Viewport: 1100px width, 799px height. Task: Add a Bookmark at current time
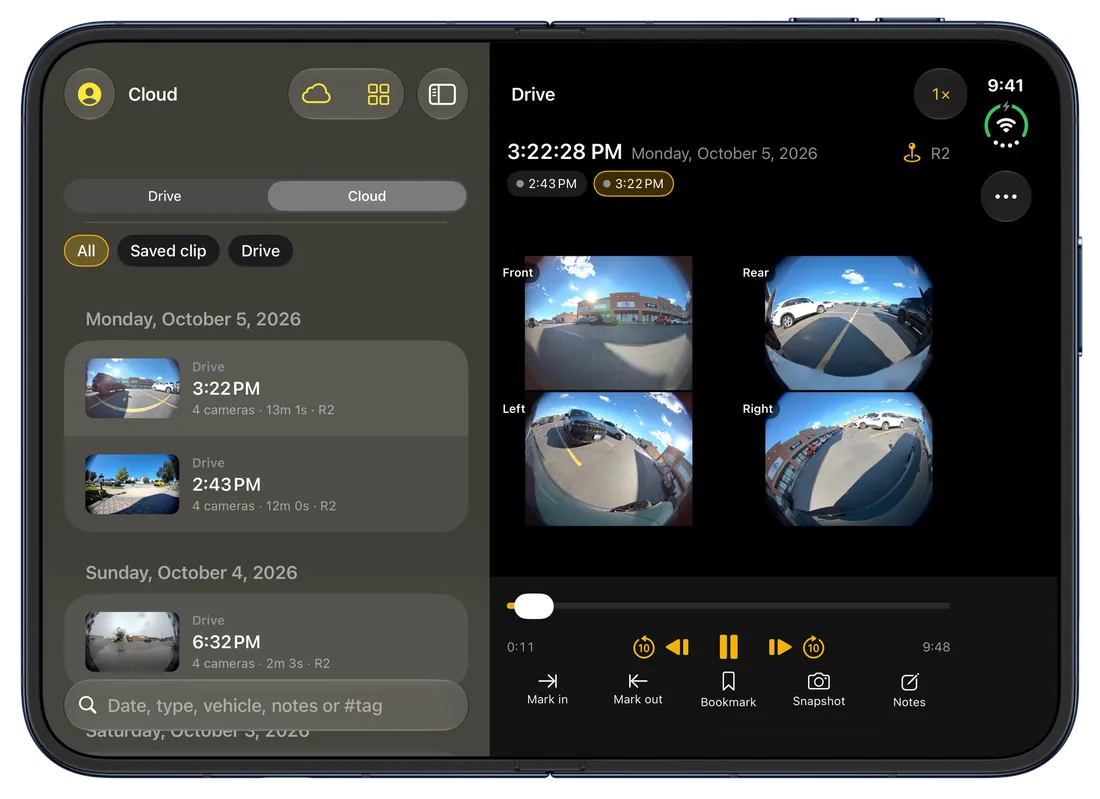click(x=728, y=690)
